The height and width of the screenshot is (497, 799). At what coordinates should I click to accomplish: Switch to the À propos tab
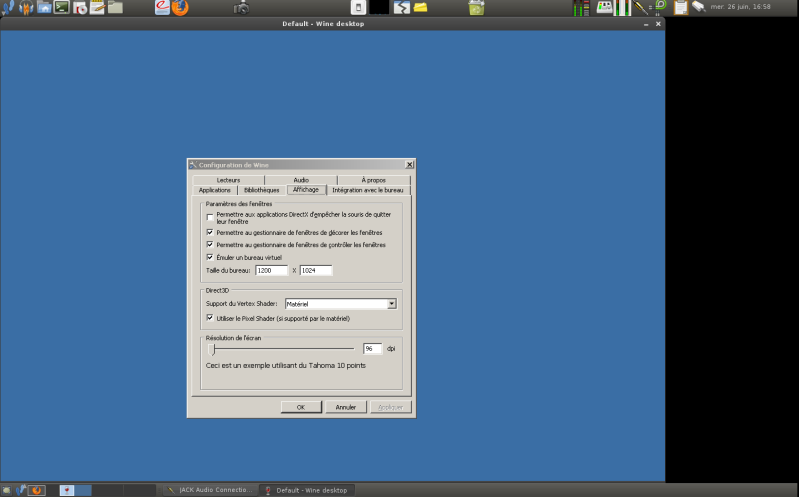374,180
